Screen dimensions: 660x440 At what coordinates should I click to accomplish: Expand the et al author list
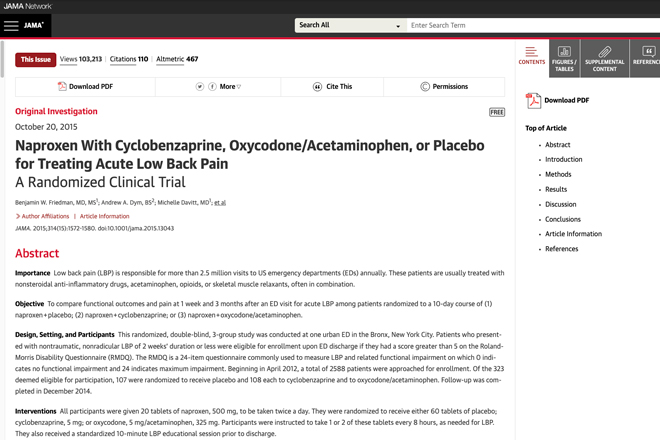pos(220,203)
